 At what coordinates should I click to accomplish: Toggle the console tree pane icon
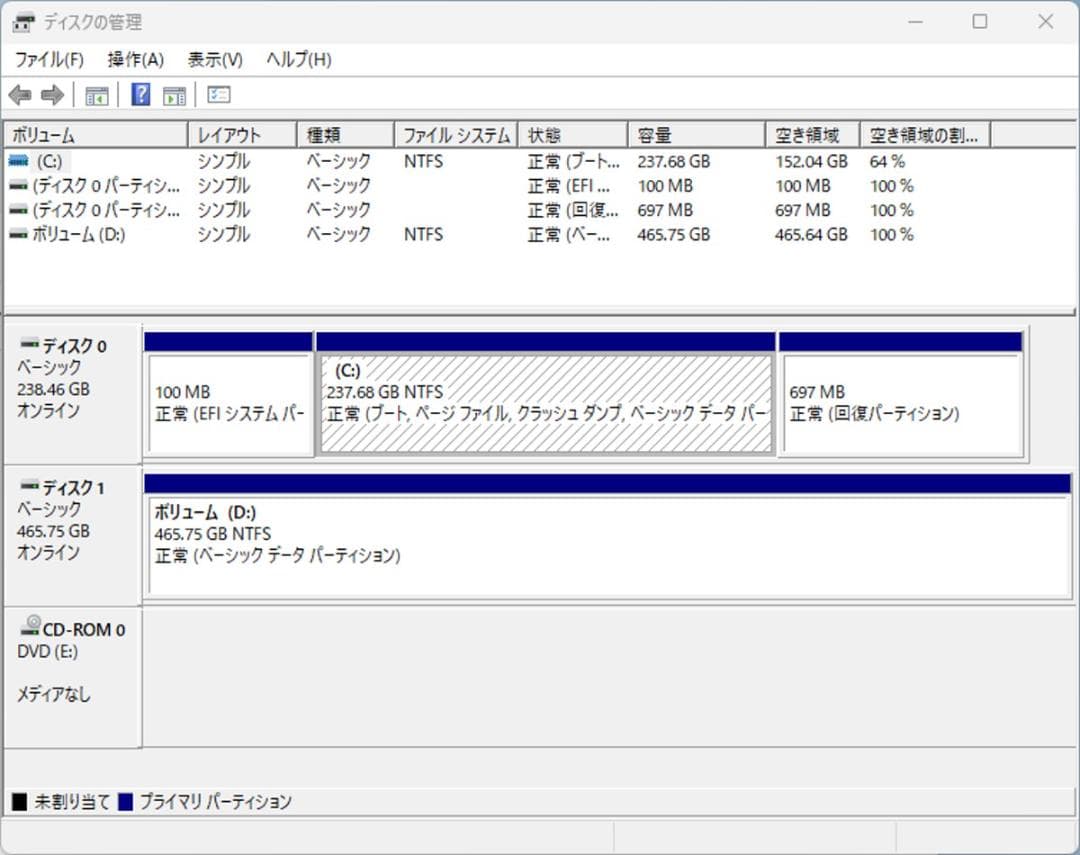point(96,94)
